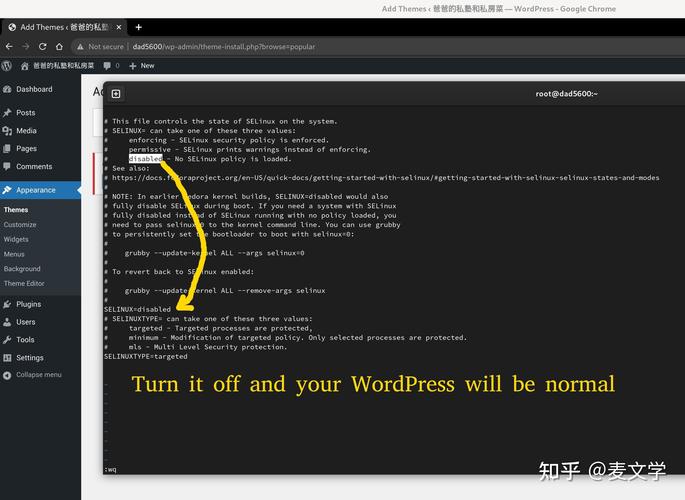Open Pages in the sidebar

27,148
